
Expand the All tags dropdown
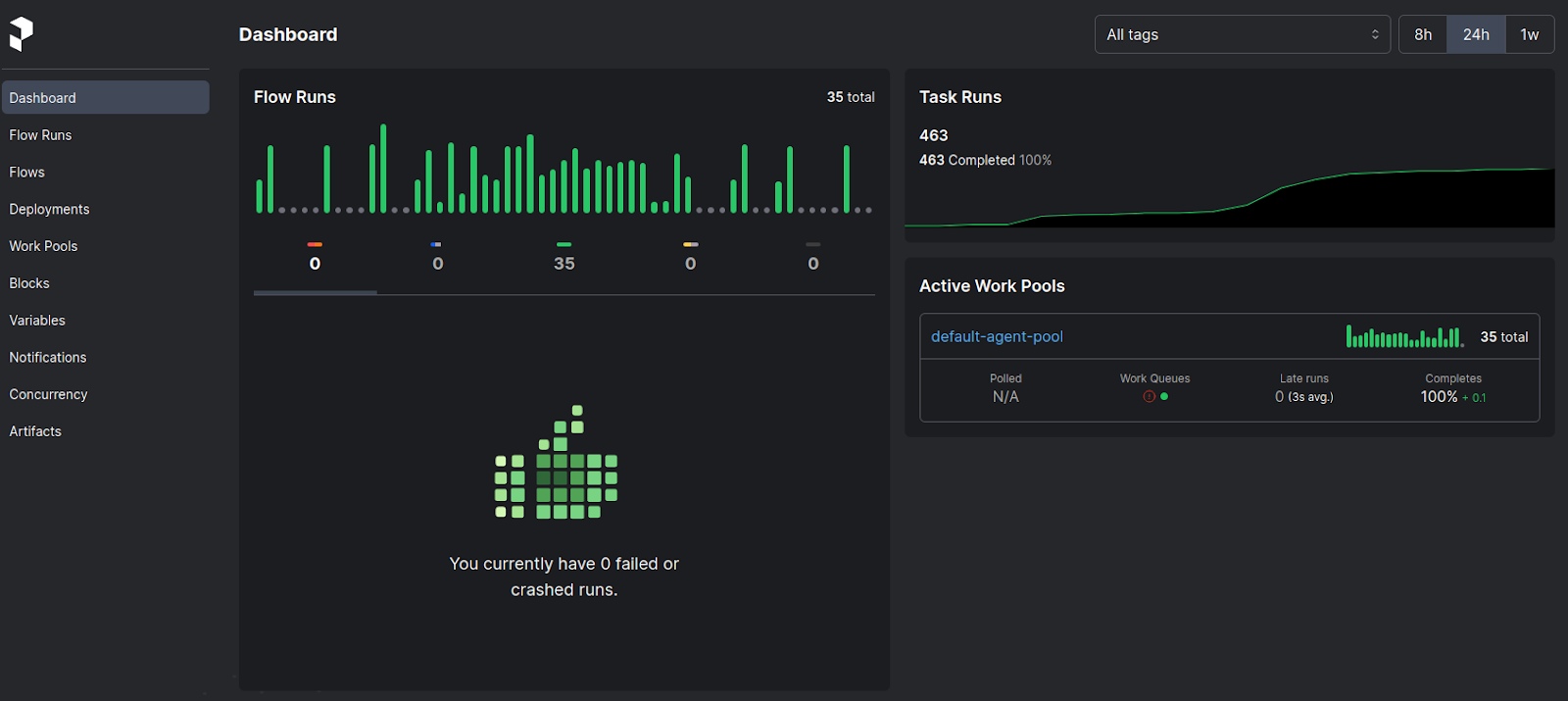pyautogui.click(x=1243, y=34)
